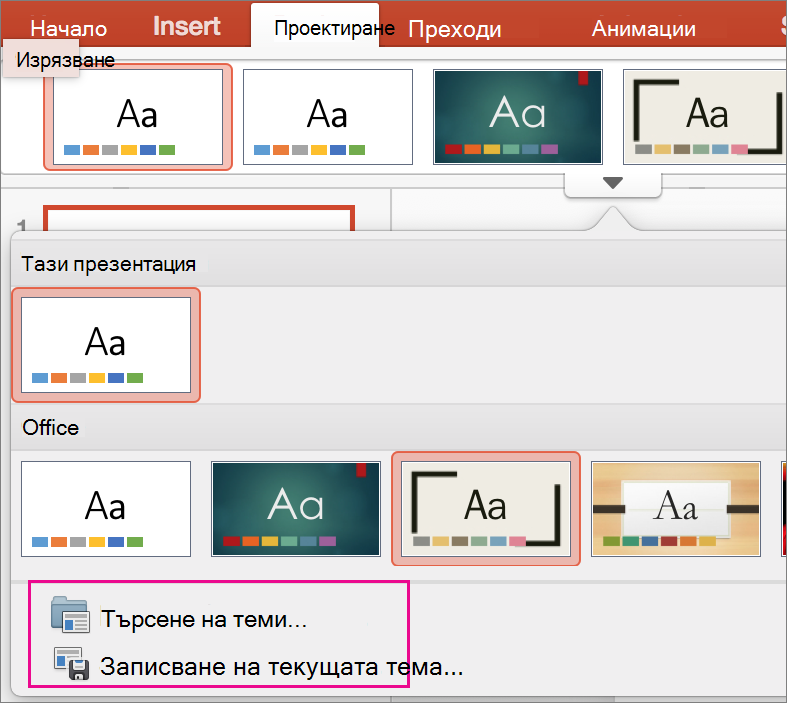Switch to the Insert tab
Screen dimensions: 787x703
point(187,27)
